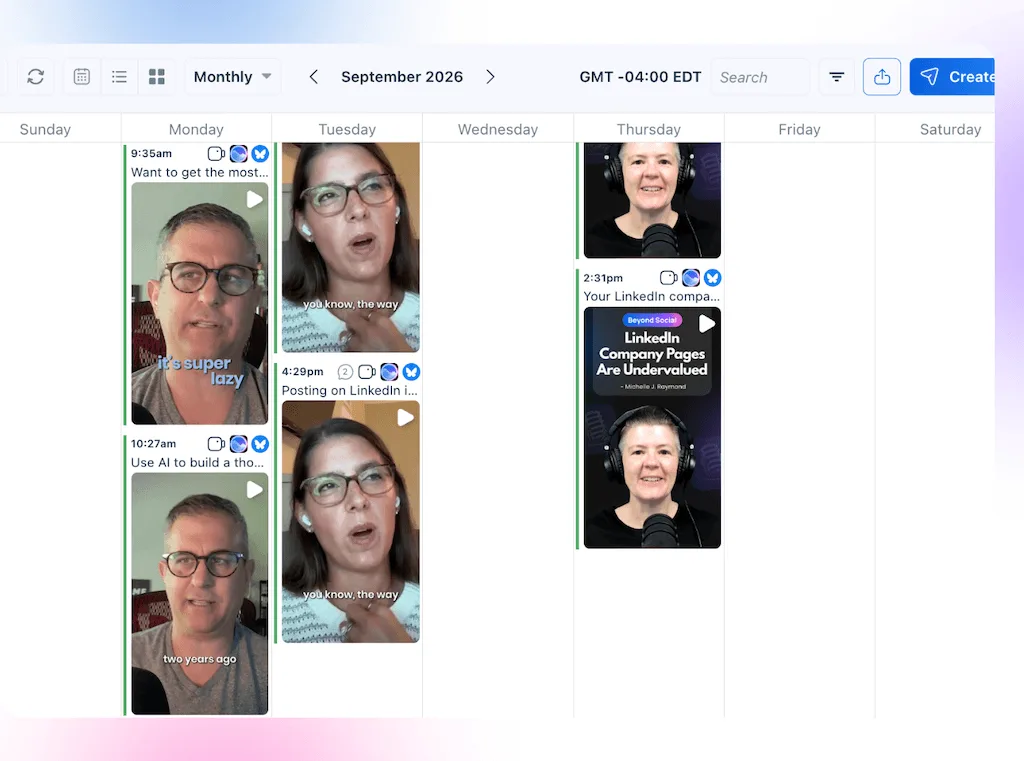This screenshot has height=761, width=1024.
Task: Click the Bluesky icon on 10:27am post
Action: 261,444
